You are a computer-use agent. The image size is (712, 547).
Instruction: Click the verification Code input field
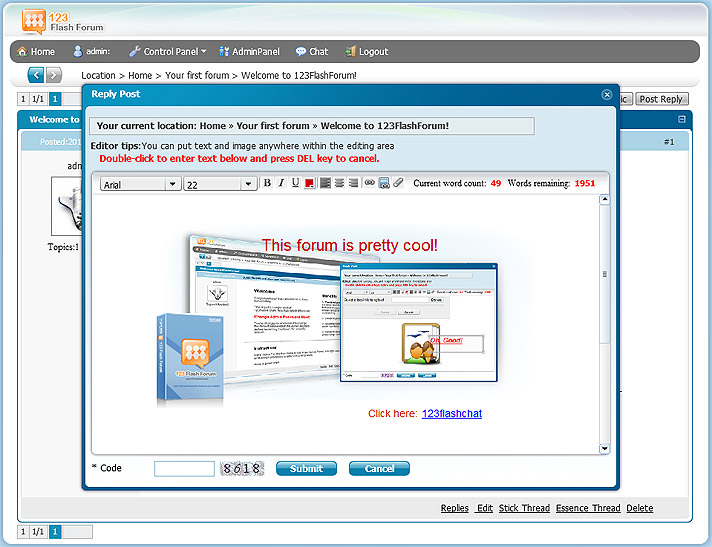184,468
